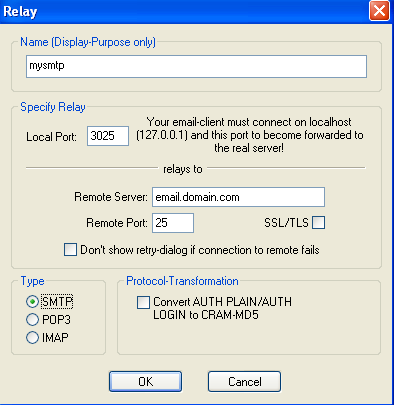Image resolution: width=394 pixels, height=405 pixels.
Task: Select the POP3 type option
Action: (x=32, y=320)
